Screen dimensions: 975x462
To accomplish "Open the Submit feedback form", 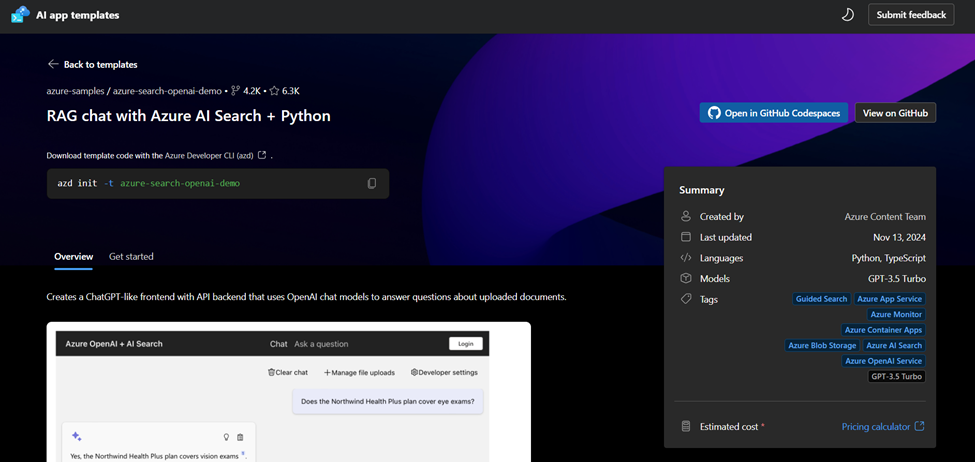I will click(x=911, y=15).
